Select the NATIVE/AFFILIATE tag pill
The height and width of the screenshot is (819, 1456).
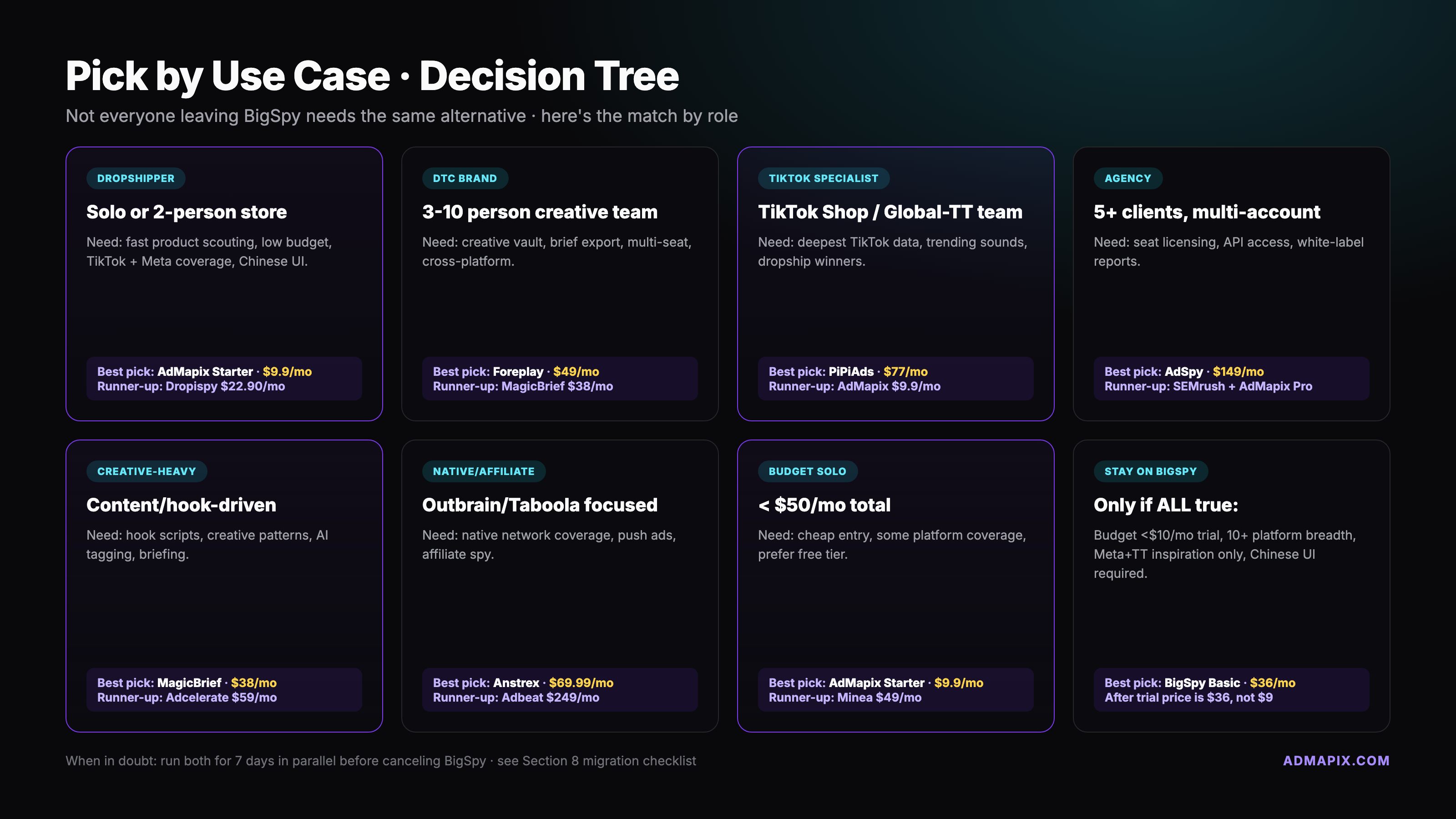pyautogui.click(x=483, y=471)
